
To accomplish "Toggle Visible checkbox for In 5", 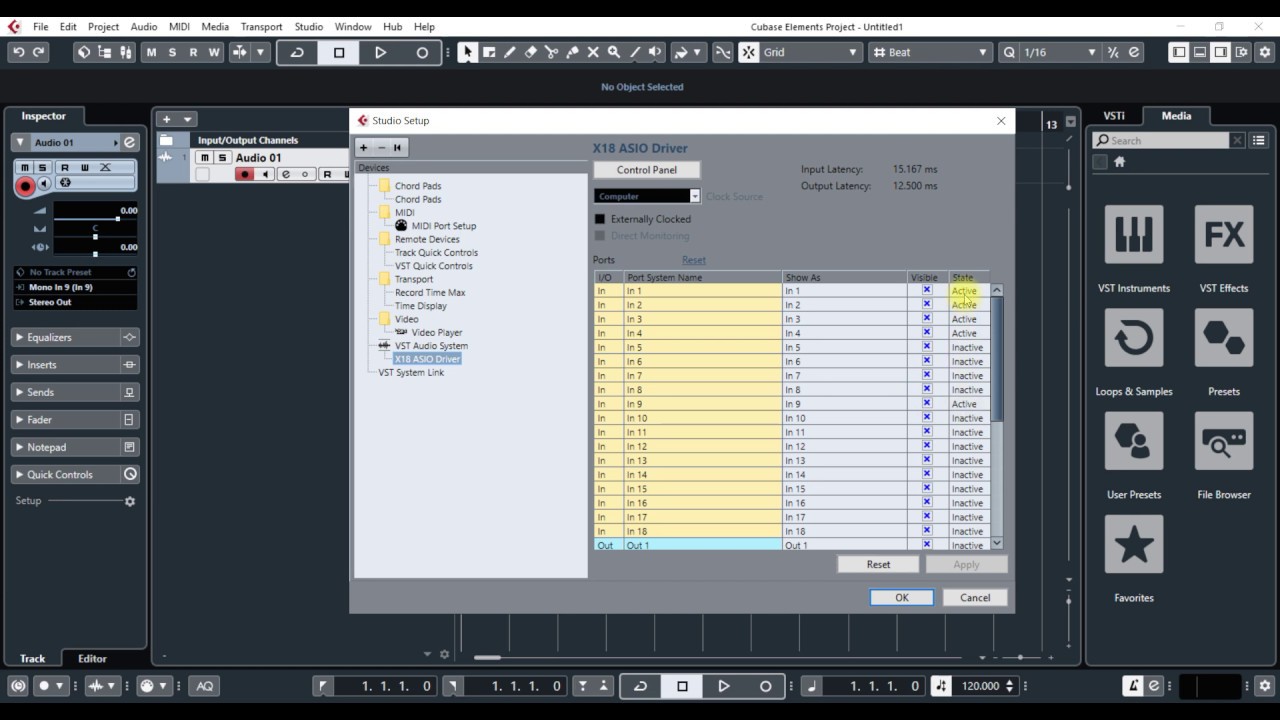I will coord(926,347).
